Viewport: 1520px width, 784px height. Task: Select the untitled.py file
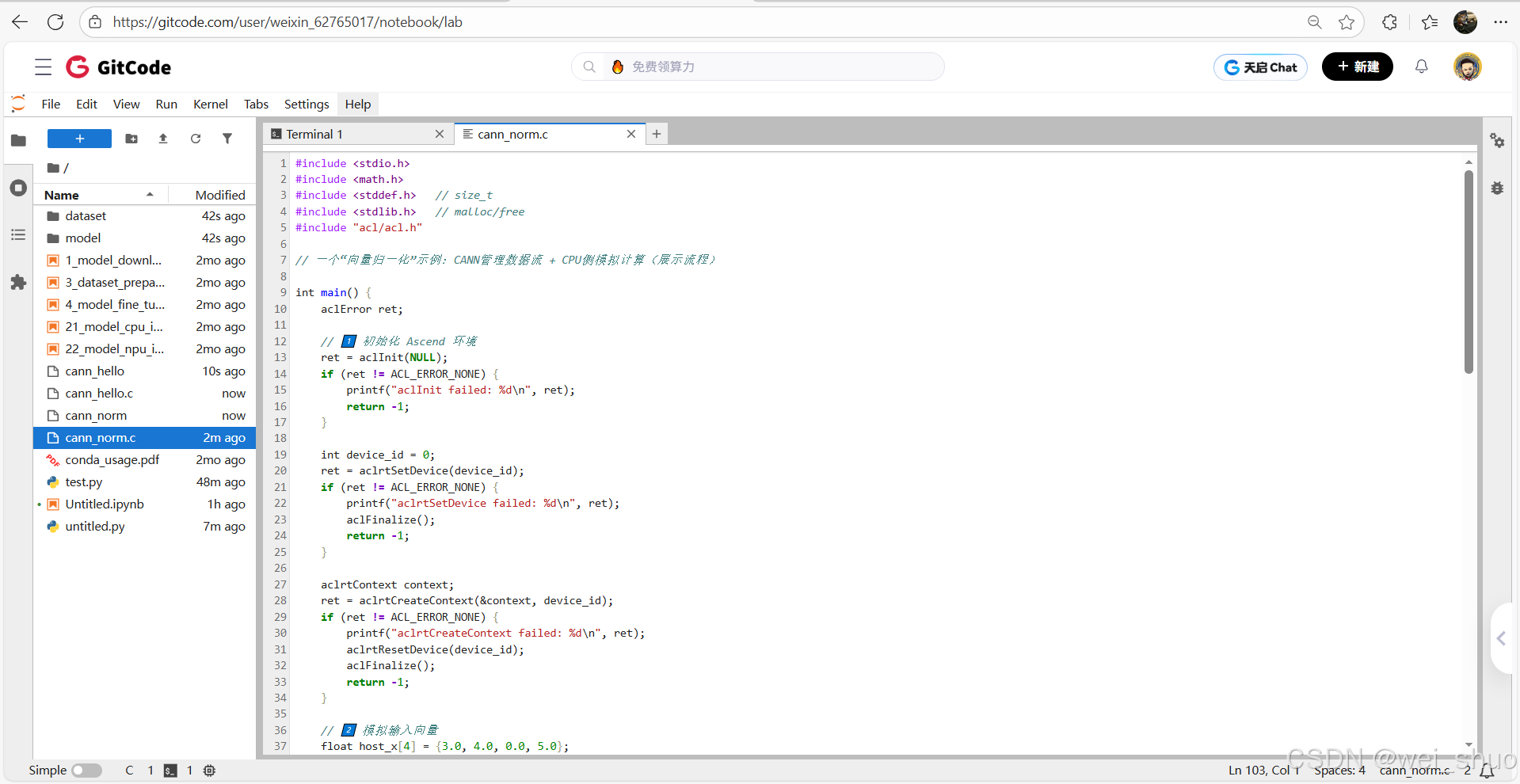(x=144, y=527)
